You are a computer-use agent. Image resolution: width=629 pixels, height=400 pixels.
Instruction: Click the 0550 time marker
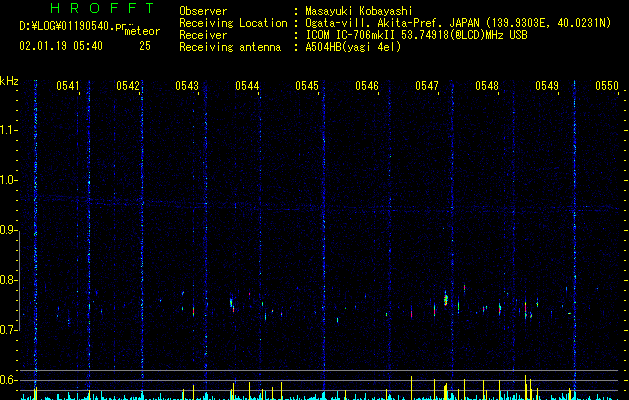click(x=607, y=86)
